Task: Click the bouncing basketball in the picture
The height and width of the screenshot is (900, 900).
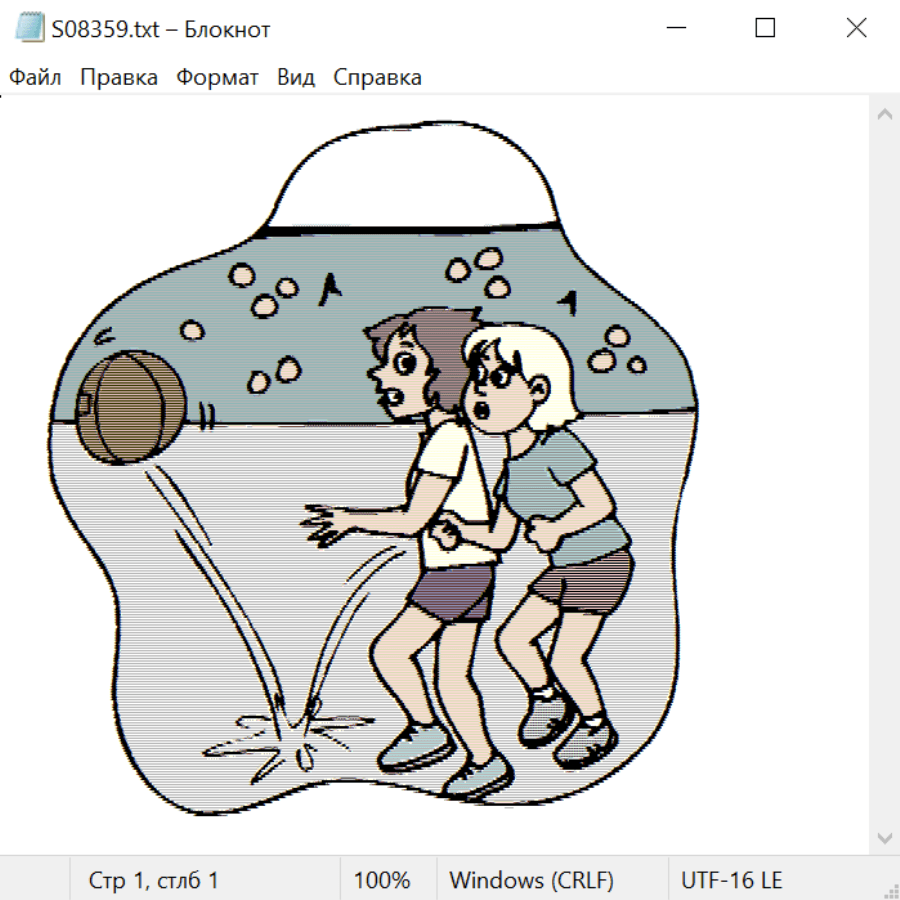Action: [x=127, y=407]
